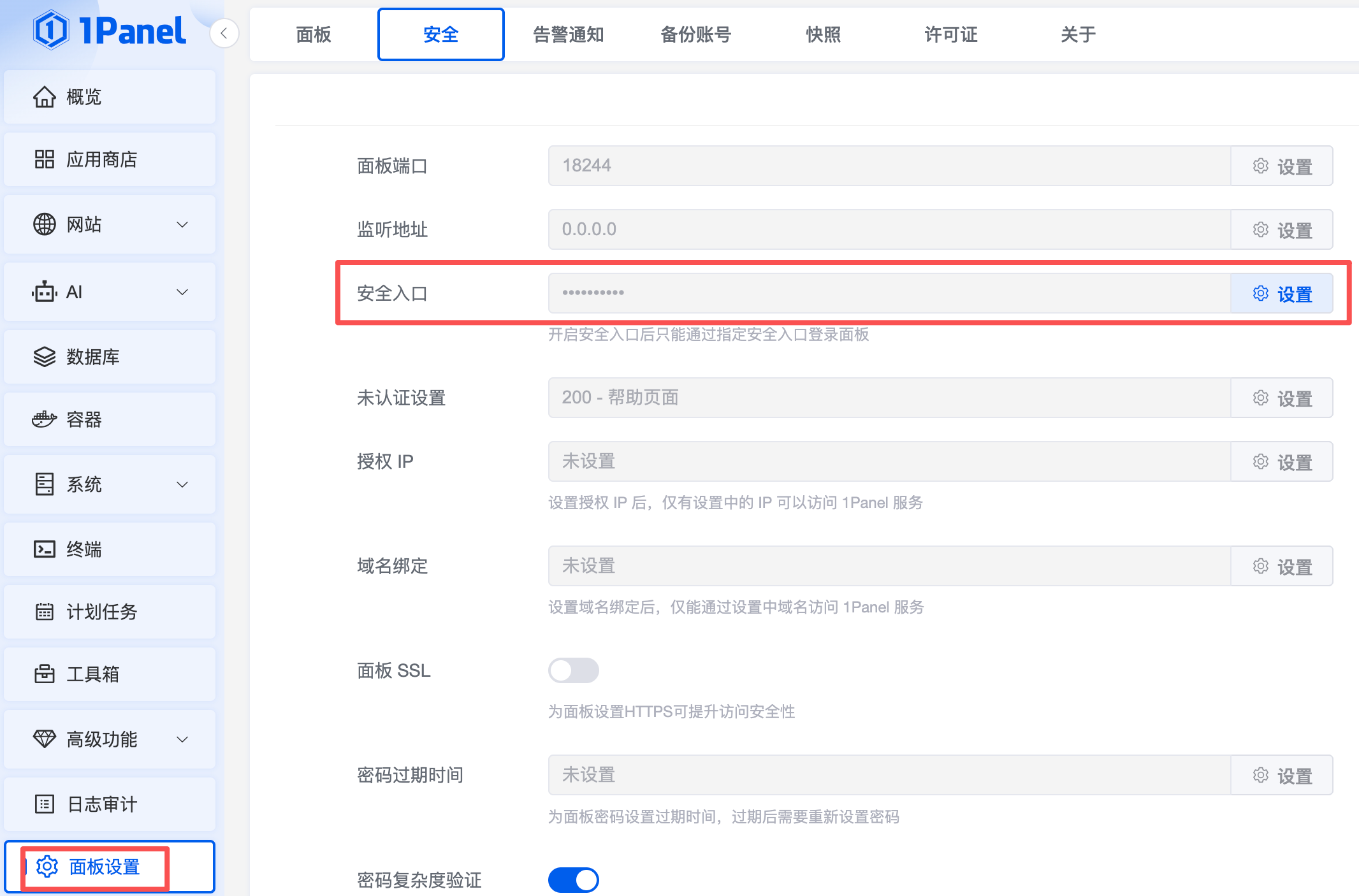Image resolution: width=1359 pixels, height=896 pixels.
Task: Click the 数据库 layers icon
Action: click(44, 357)
